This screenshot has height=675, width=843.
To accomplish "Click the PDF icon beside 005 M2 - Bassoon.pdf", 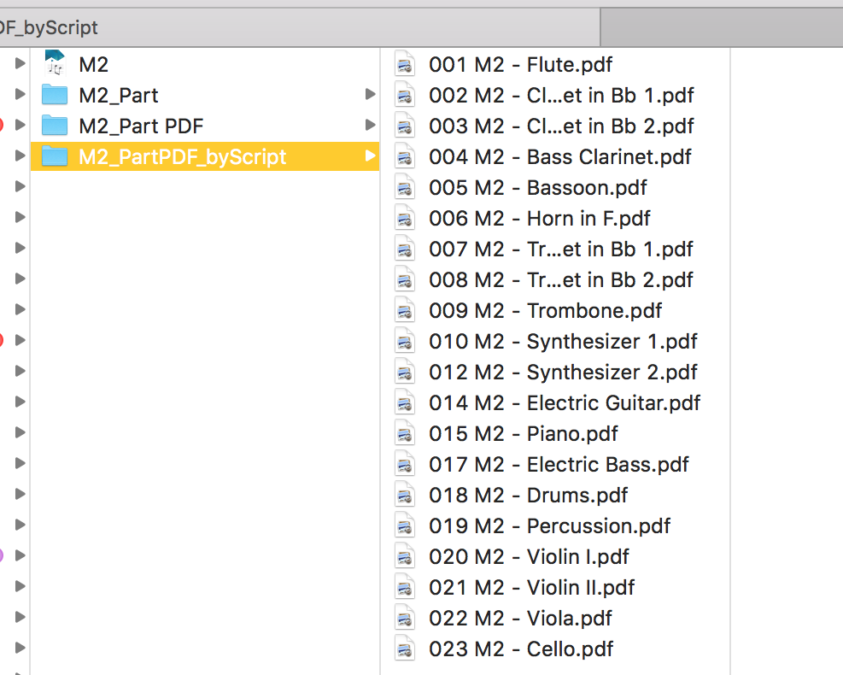I will (x=405, y=188).
